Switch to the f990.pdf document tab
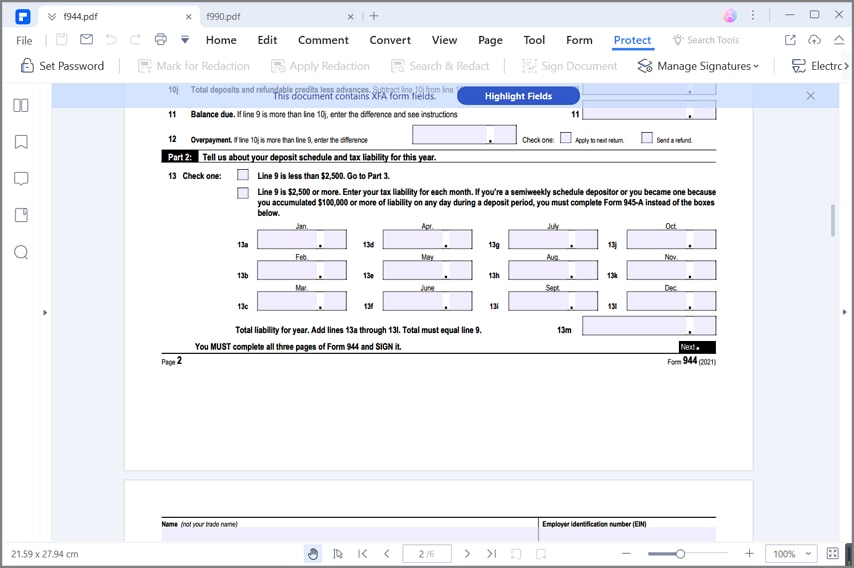The image size is (854, 568). click(223, 16)
